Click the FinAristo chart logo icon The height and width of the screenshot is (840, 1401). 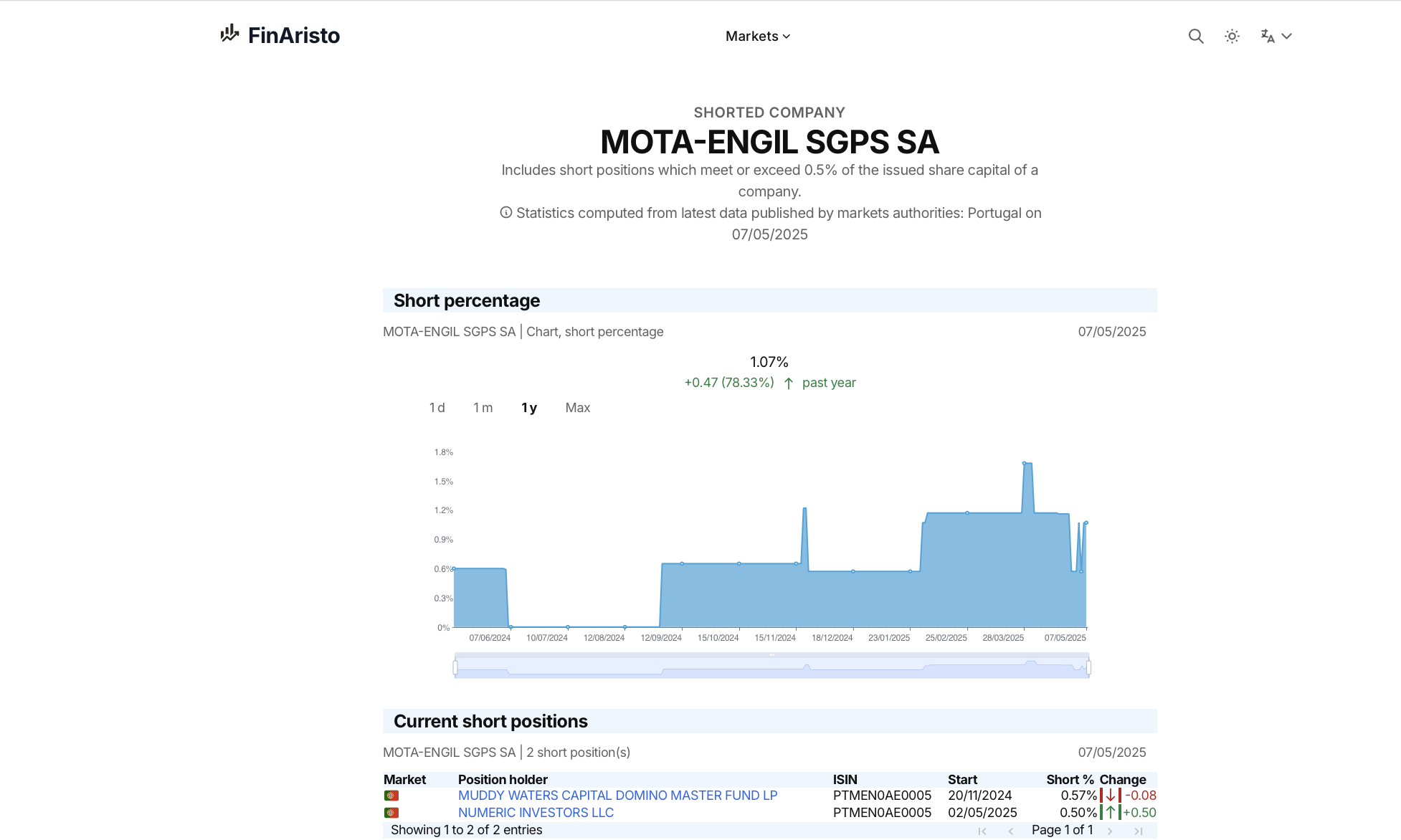coord(229,34)
